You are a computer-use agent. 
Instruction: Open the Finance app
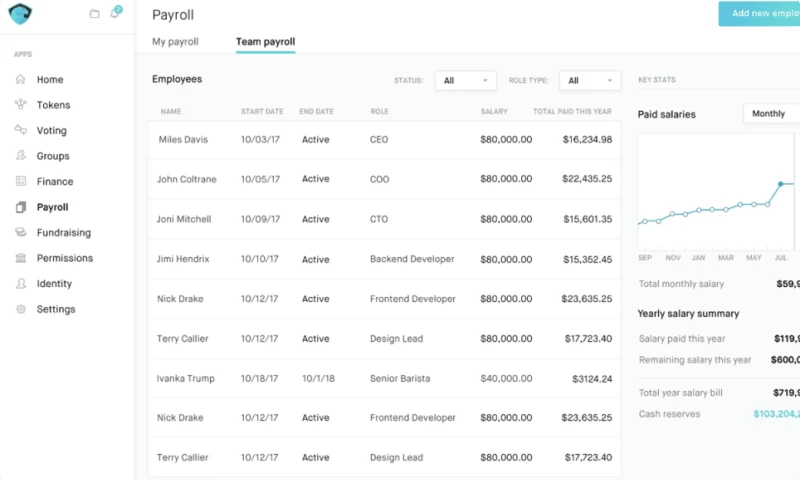point(55,182)
